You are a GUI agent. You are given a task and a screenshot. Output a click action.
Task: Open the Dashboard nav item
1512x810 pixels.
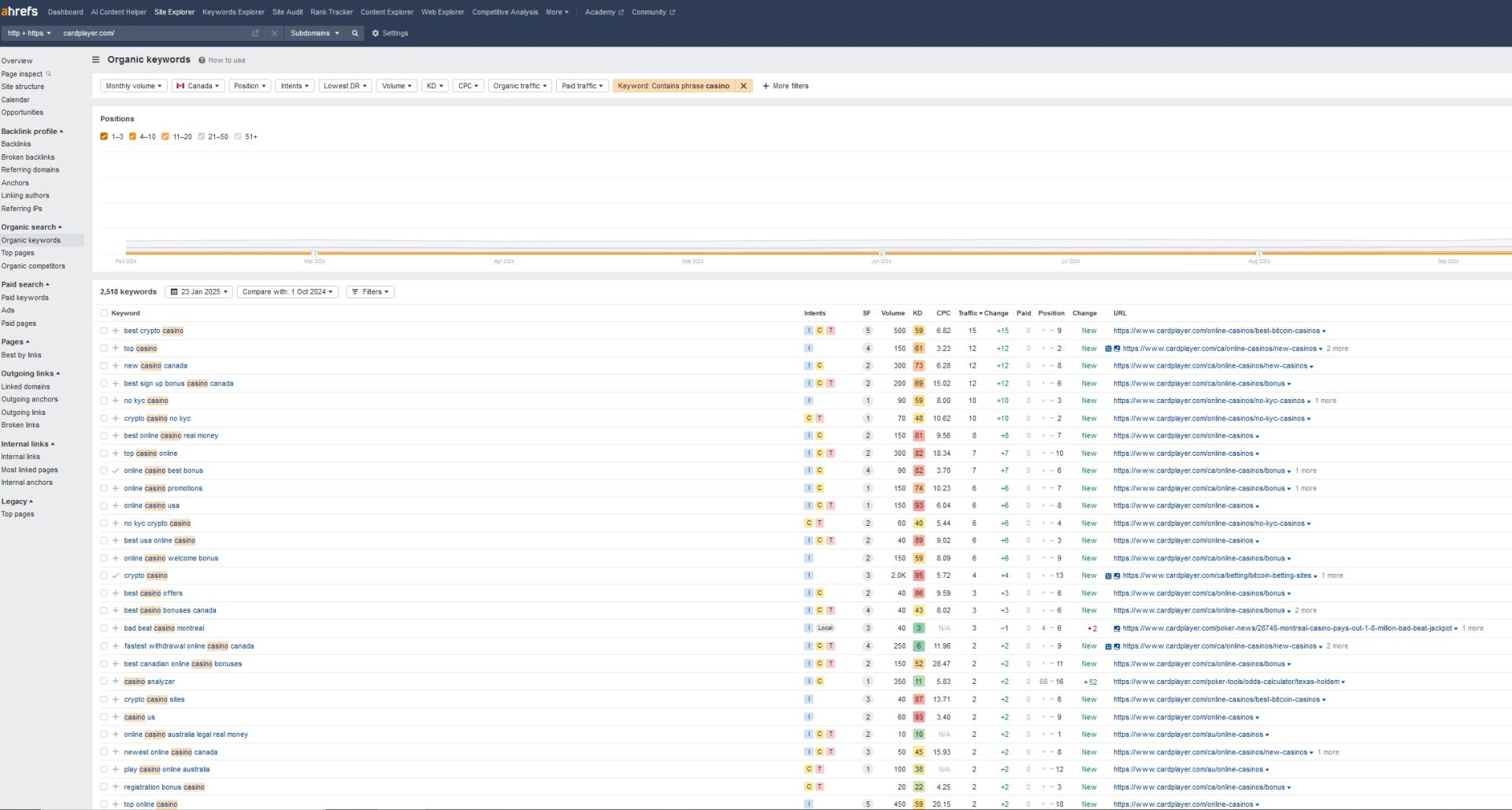[65, 12]
